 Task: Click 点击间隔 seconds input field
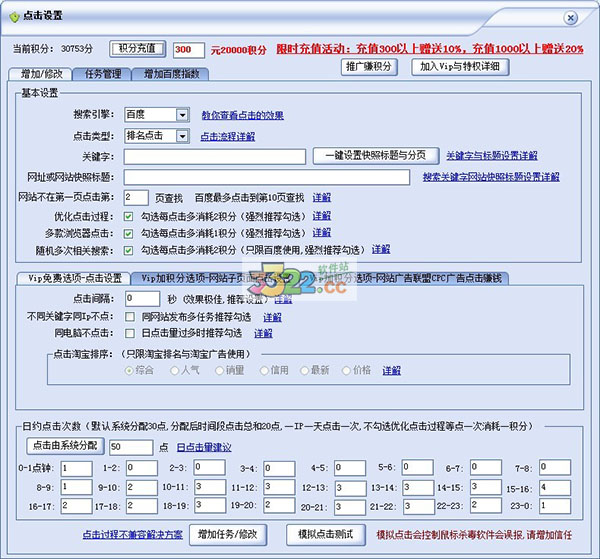[x=142, y=299]
